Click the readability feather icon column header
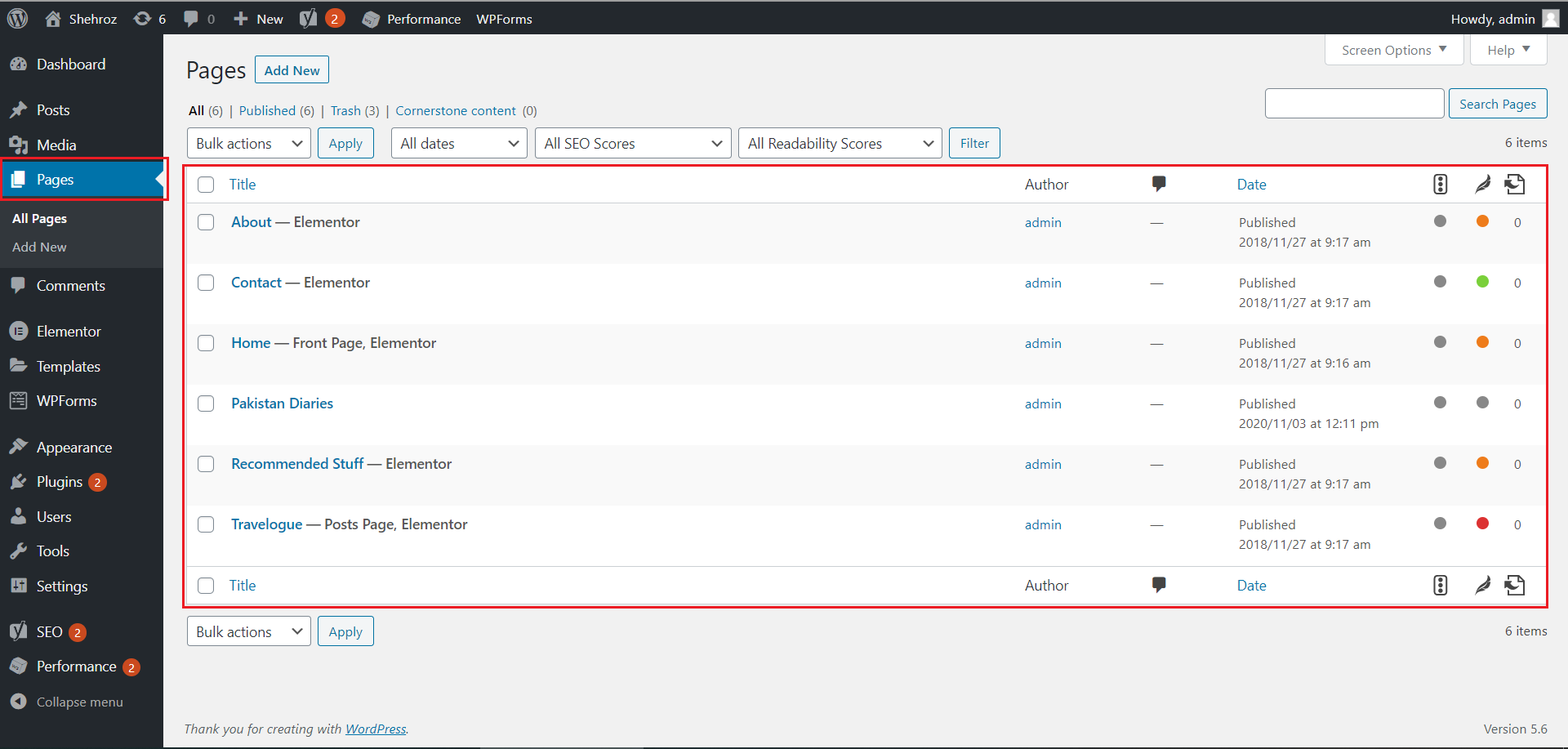 coord(1482,184)
